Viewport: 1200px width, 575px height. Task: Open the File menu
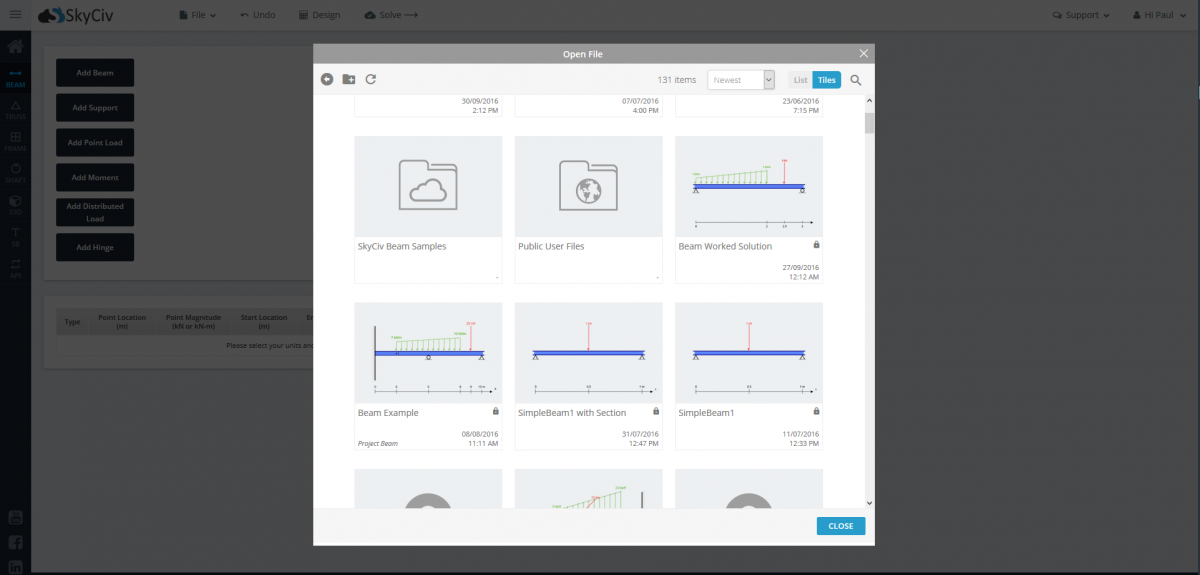[198, 15]
